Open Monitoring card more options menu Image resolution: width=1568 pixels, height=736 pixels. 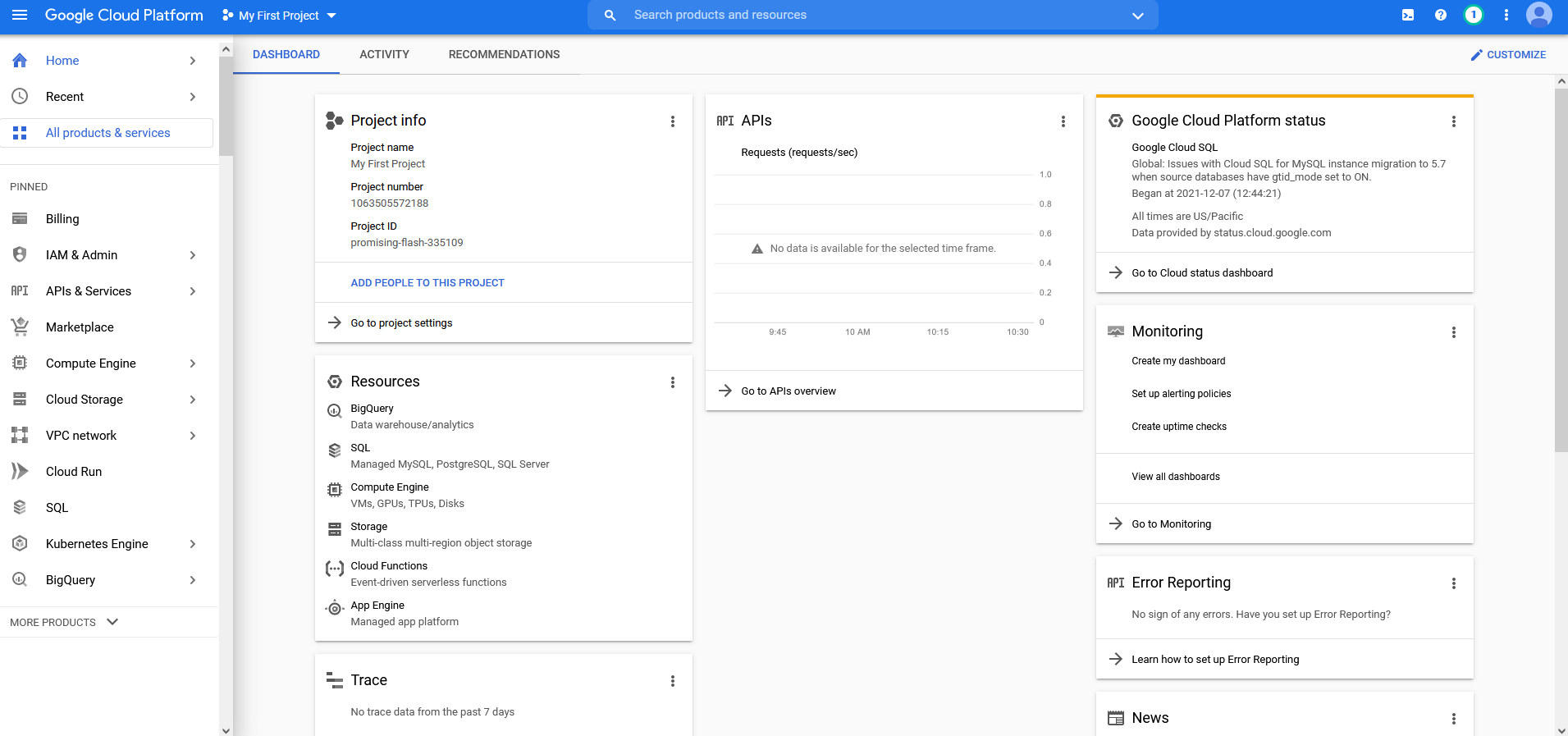coord(1454,332)
